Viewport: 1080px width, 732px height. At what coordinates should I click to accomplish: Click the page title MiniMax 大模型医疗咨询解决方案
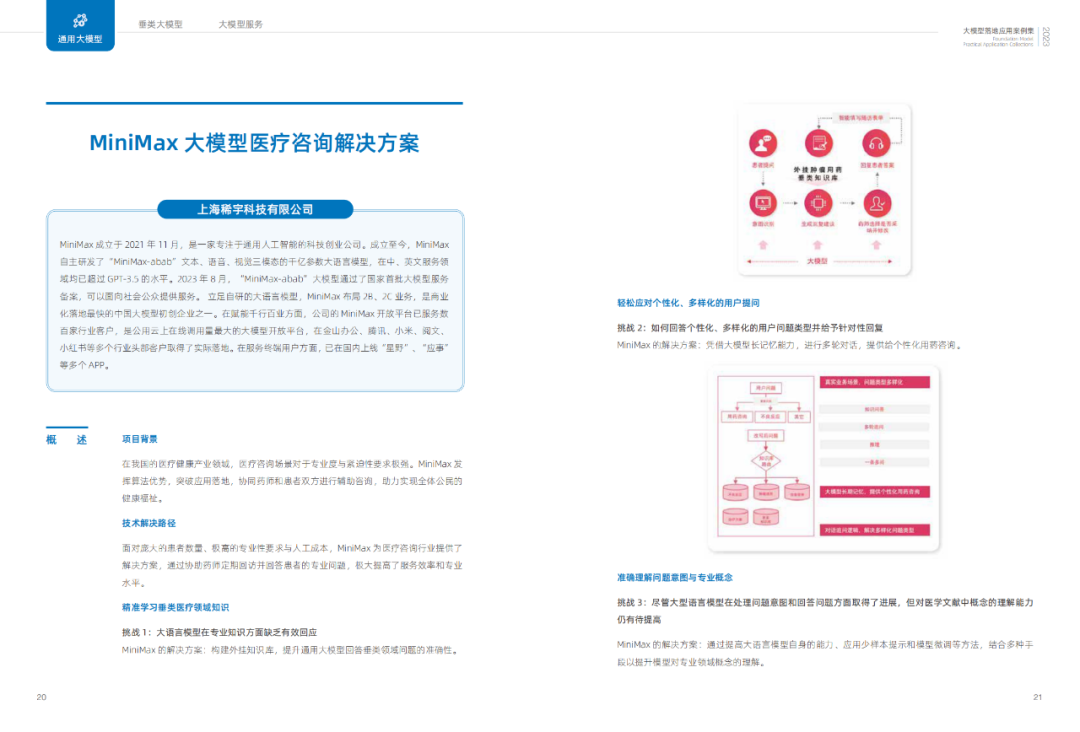tap(254, 143)
